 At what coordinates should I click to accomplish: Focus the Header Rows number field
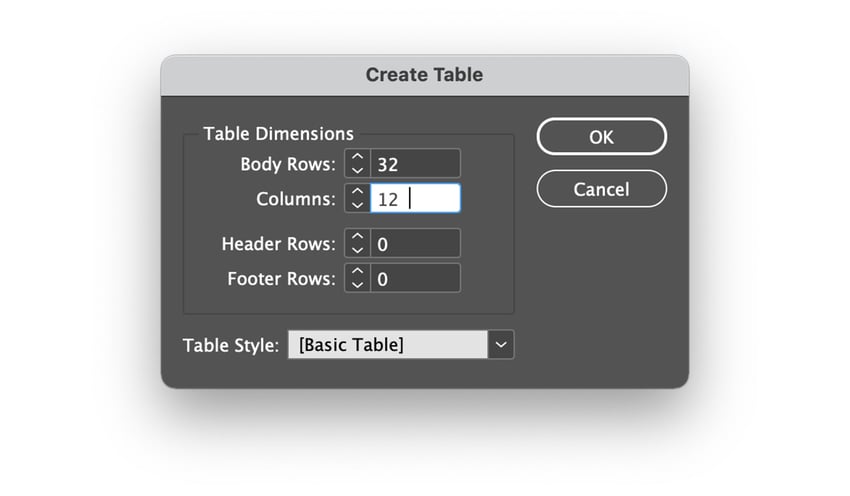pyautogui.click(x=414, y=243)
